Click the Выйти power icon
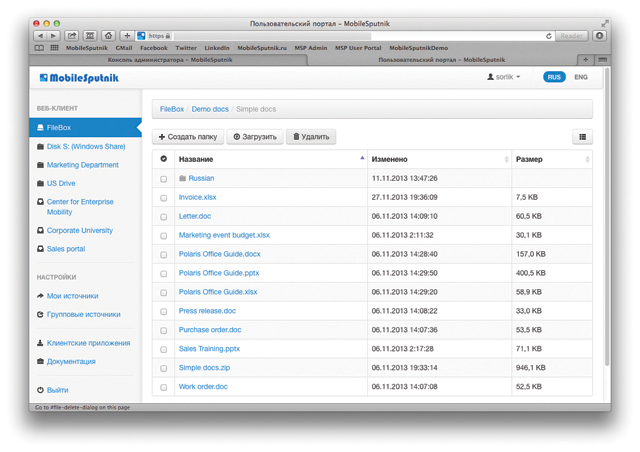The width and height of the screenshot is (640, 452). pos(40,390)
